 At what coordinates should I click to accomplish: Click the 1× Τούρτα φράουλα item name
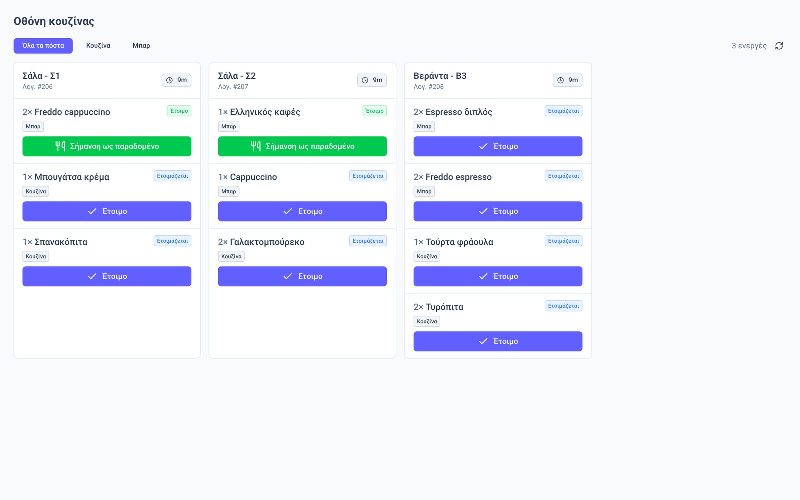click(x=454, y=242)
